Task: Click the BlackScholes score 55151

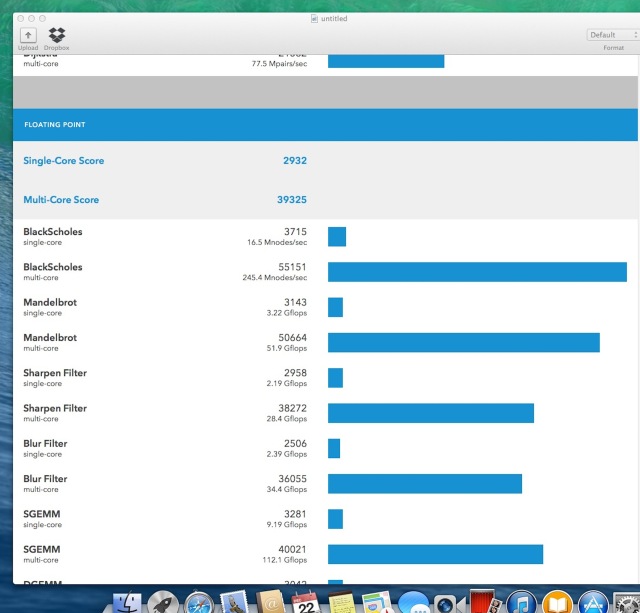Action: [292, 267]
